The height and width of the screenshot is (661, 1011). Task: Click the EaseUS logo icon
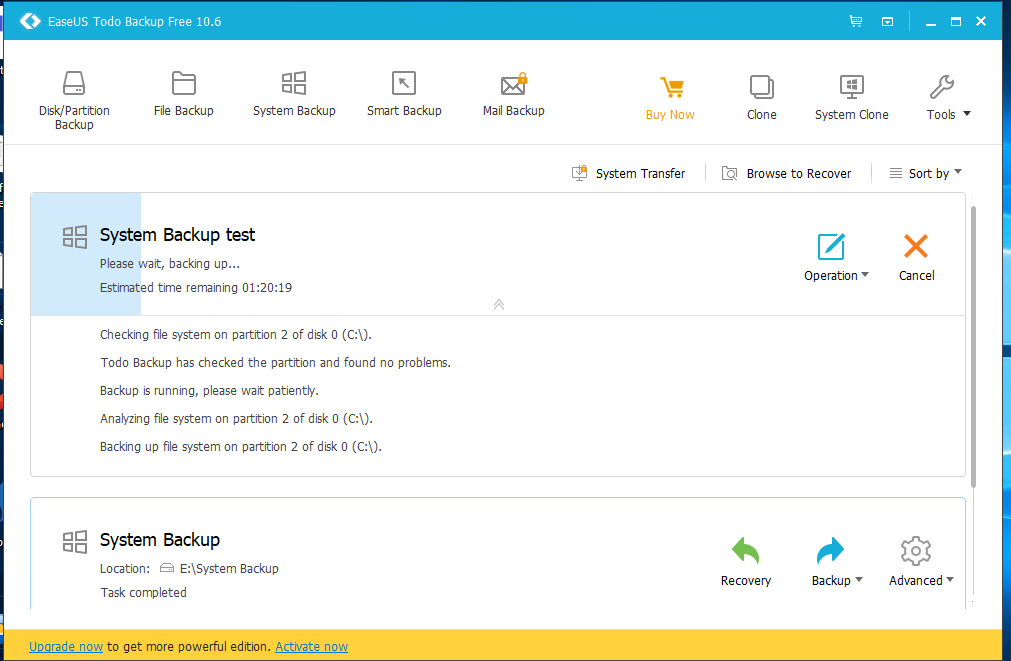(30, 21)
